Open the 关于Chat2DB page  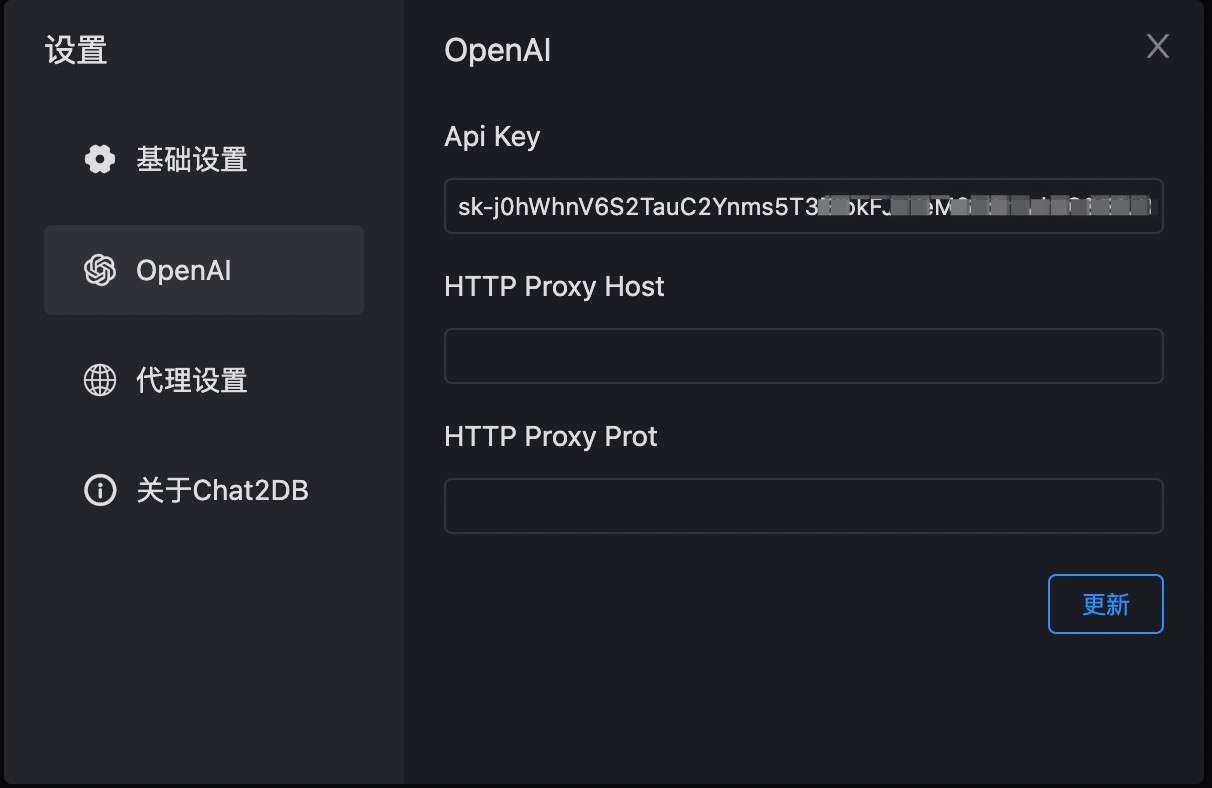[204, 490]
